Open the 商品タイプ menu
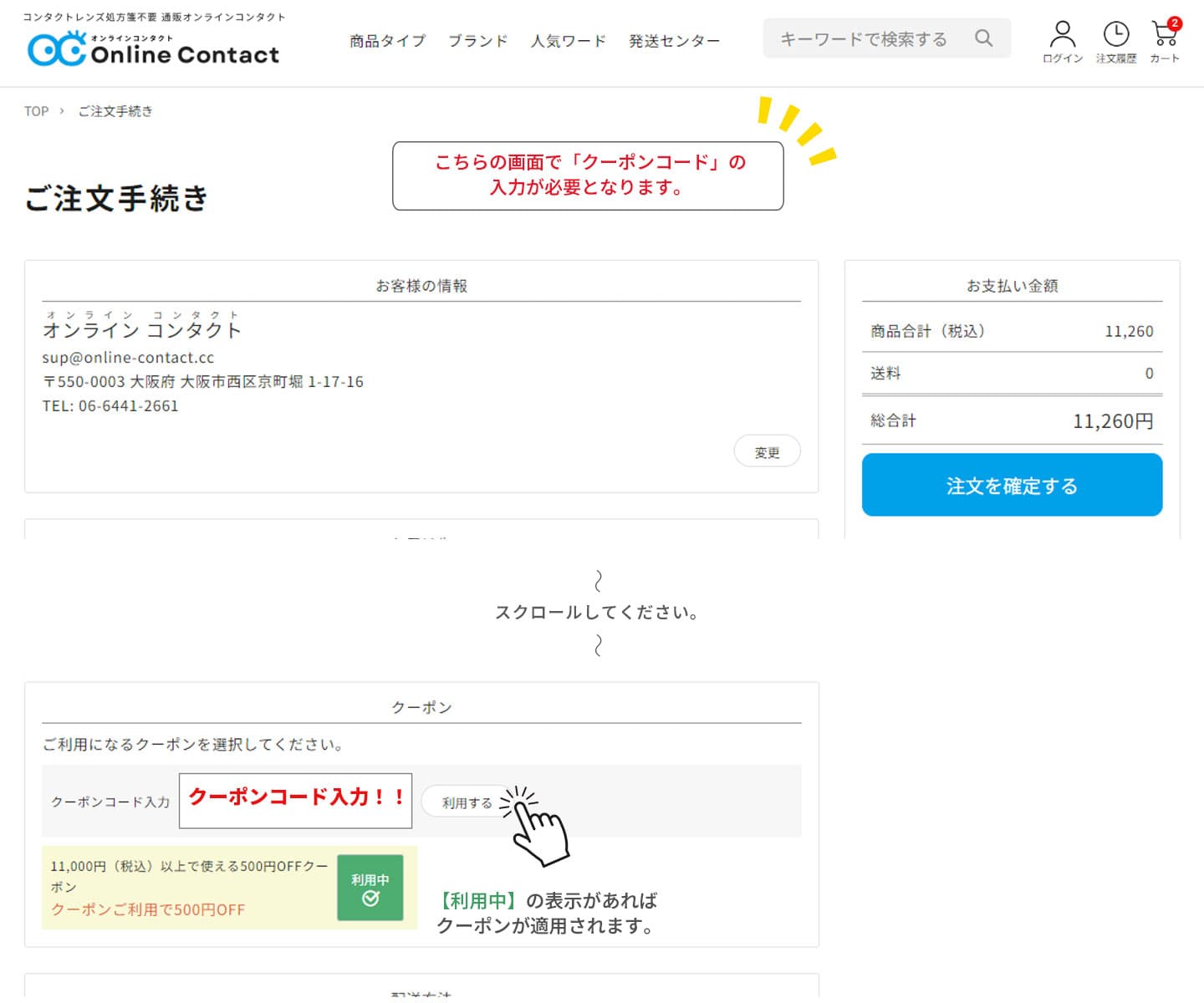Viewport: 1204px width, 1003px height. point(387,41)
